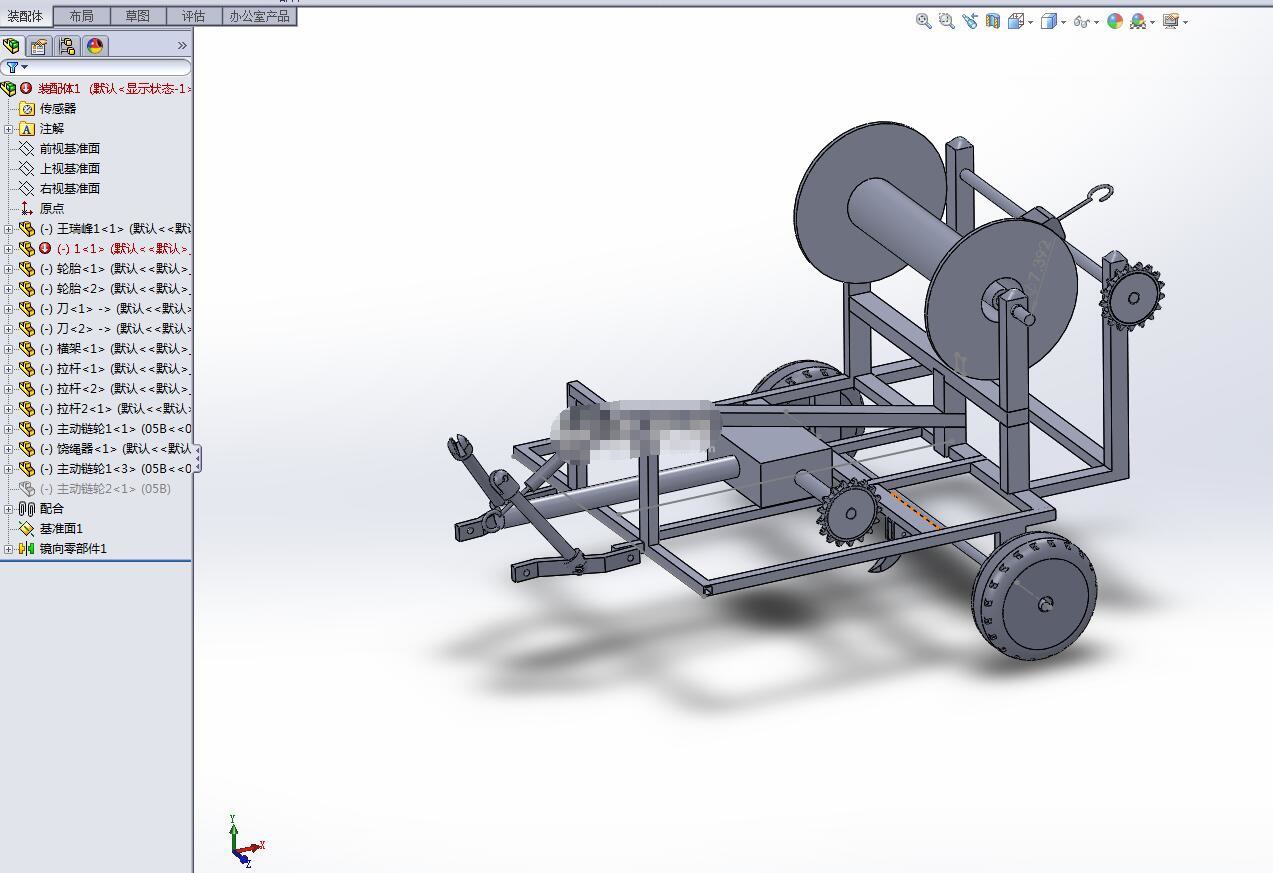The image size is (1273, 873).
Task: Click the 传感器 sensor folder icon
Action: [27, 108]
